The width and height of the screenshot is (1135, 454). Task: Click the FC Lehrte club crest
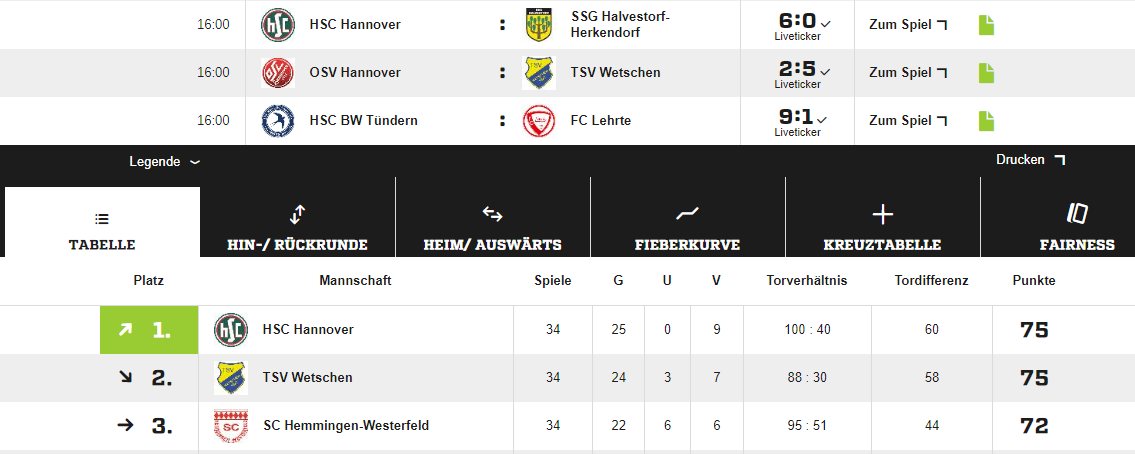[539, 121]
